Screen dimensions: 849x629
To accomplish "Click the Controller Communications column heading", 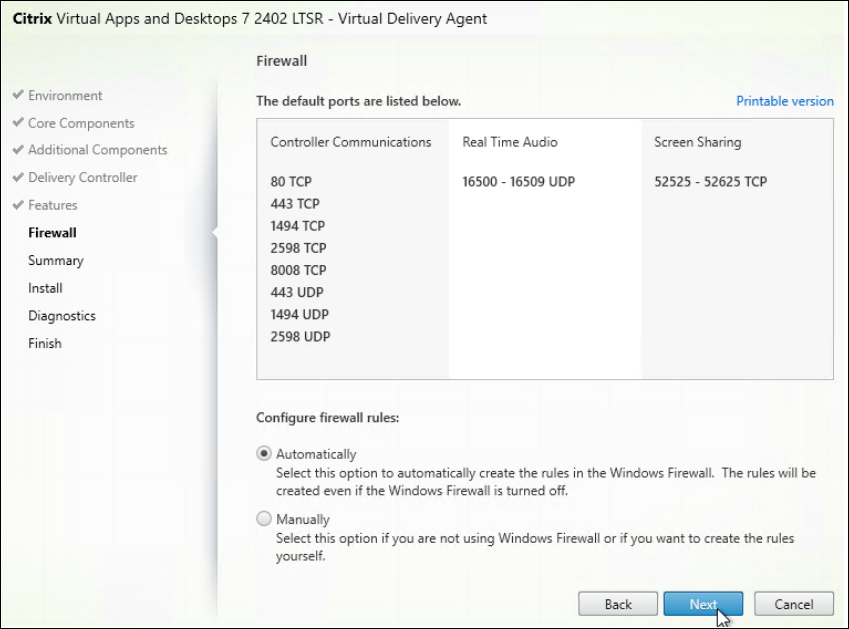I will coord(350,142).
